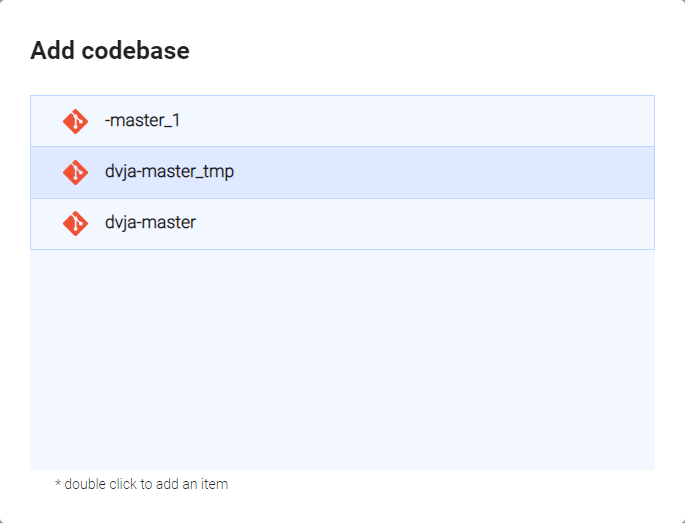Pick the repository icon on the selected row
Image resolution: width=685 pixels, height=523 pixels.
75,172
